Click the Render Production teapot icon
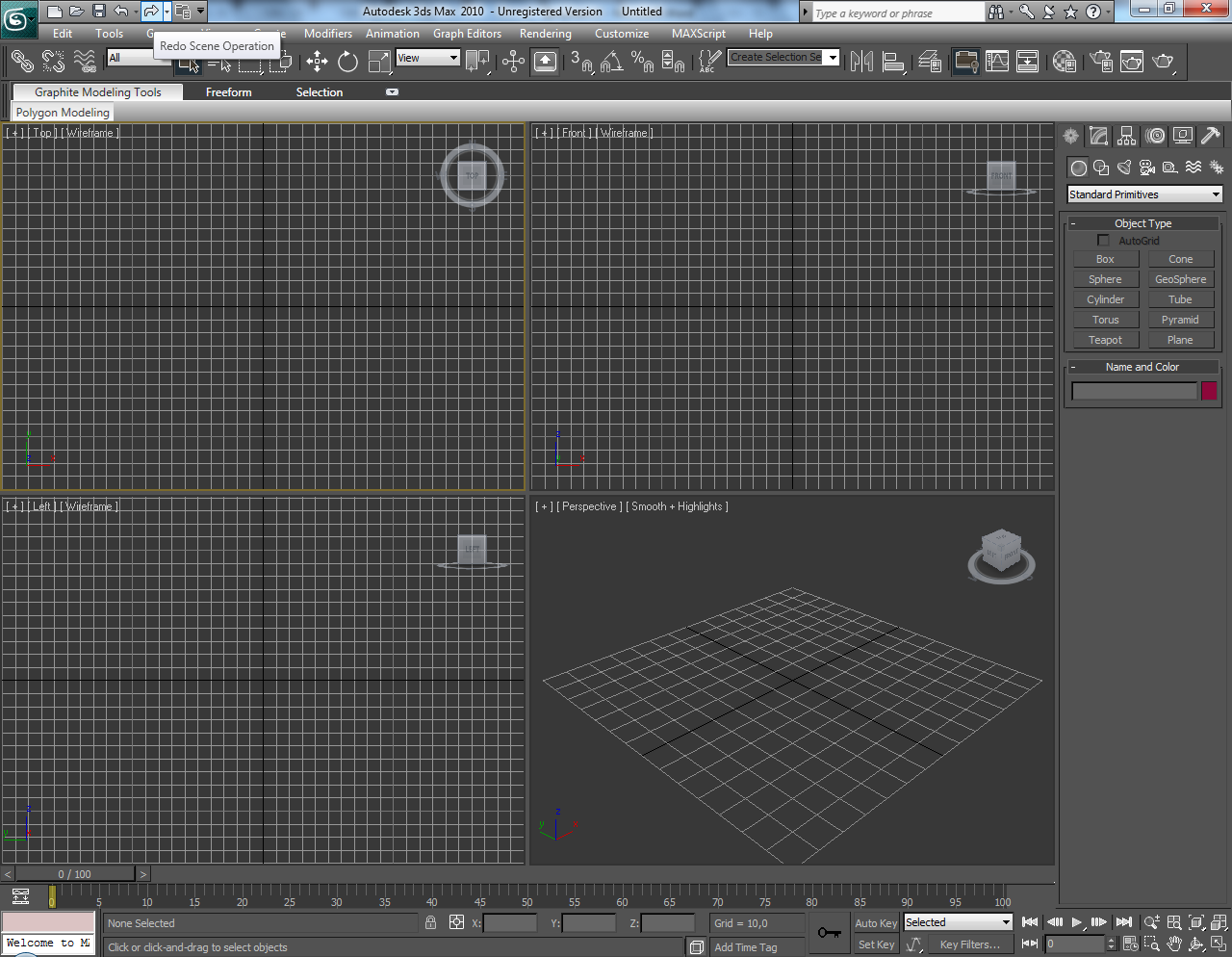Image resolution: width=1232 pixels, height=957 pixels. [x=1163, y=62]
